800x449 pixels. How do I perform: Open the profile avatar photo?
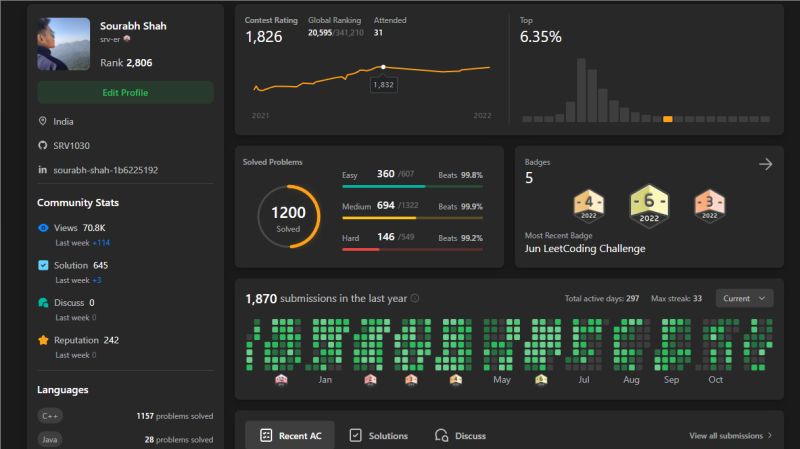pyautogui.click(x=63, y=44)
